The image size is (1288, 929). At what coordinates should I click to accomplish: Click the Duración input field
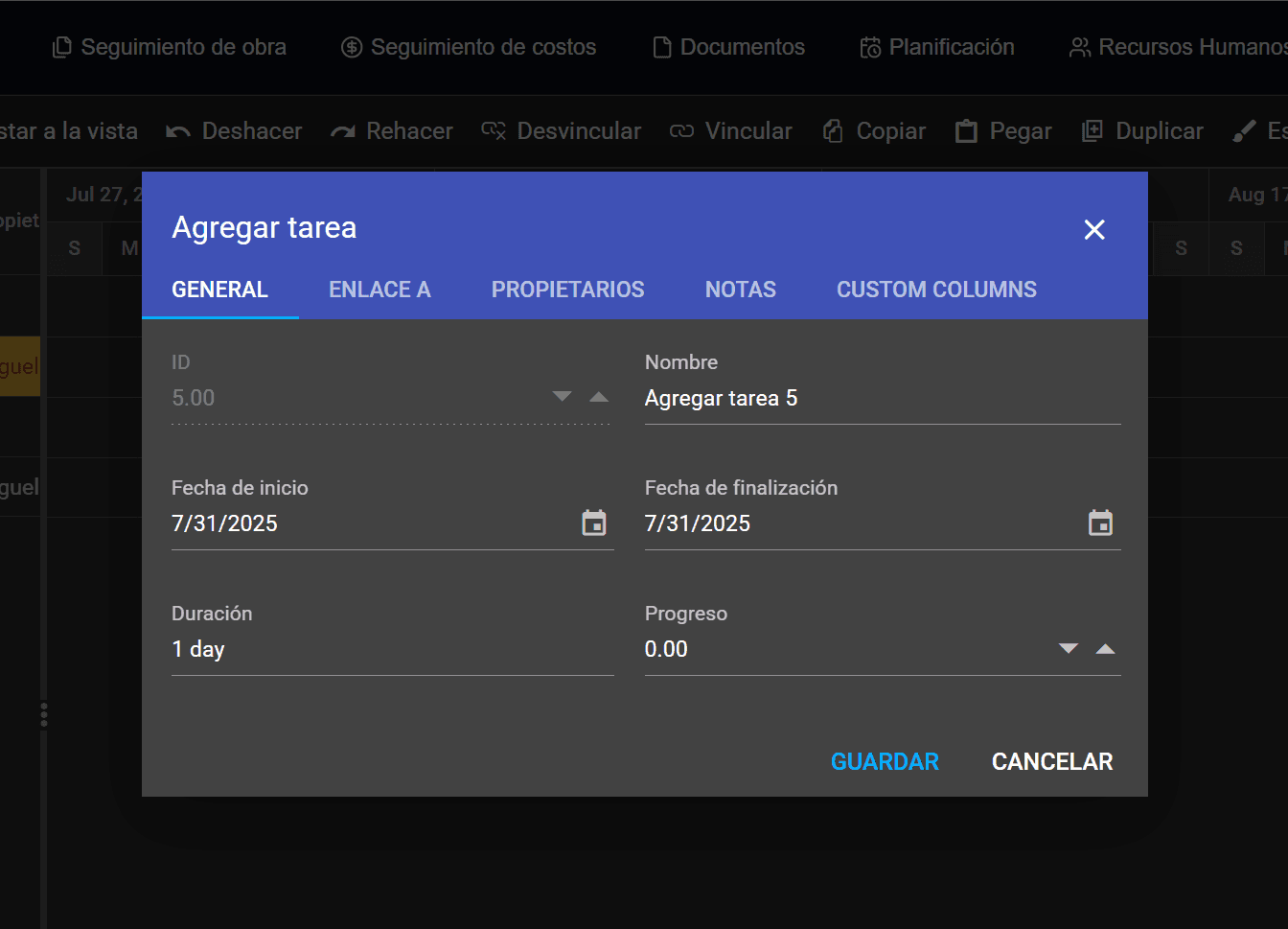tap(392, 650)
